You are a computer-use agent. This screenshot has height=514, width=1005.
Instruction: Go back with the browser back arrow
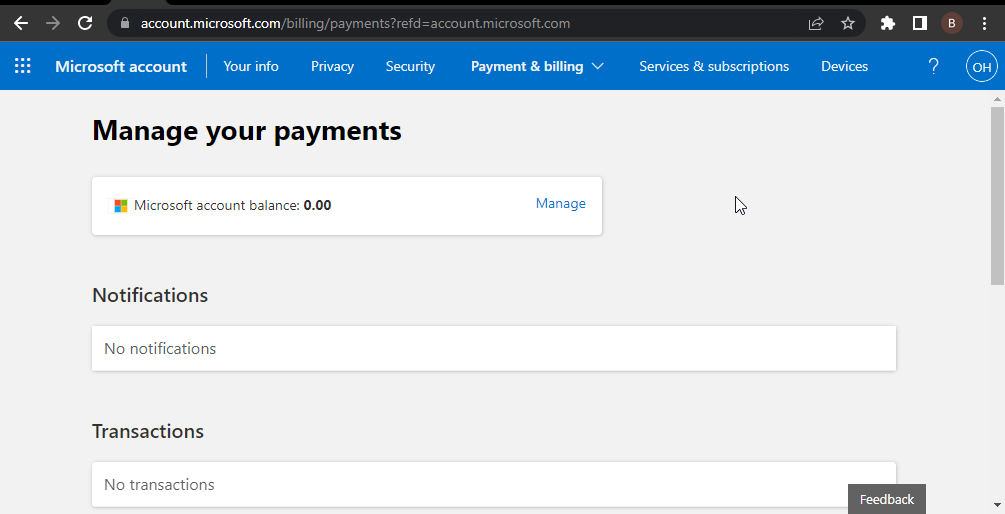point(21,24)
